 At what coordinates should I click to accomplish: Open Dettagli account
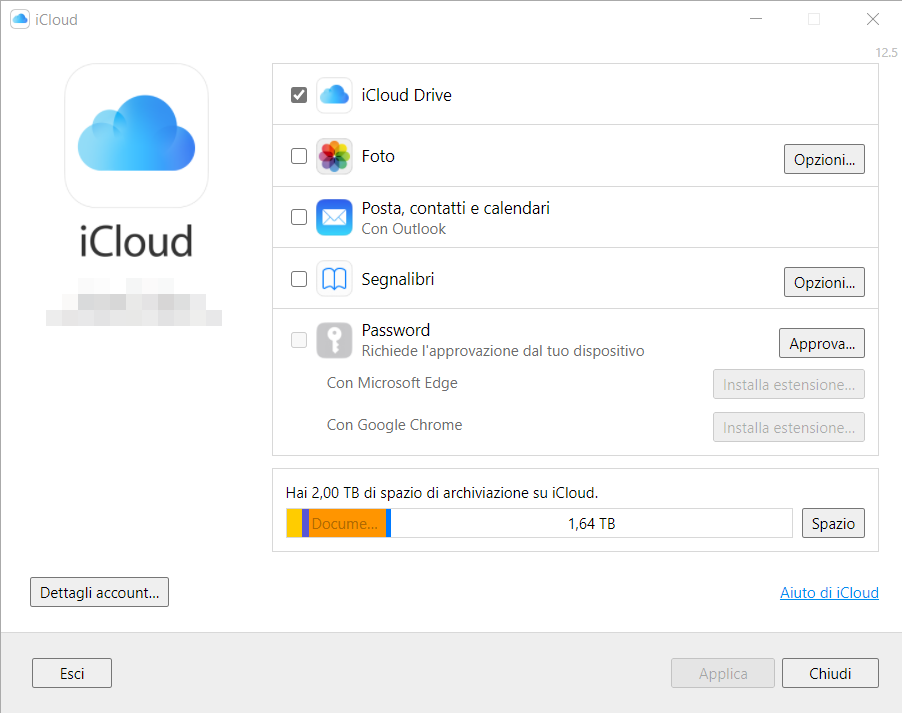coord(99,592)
